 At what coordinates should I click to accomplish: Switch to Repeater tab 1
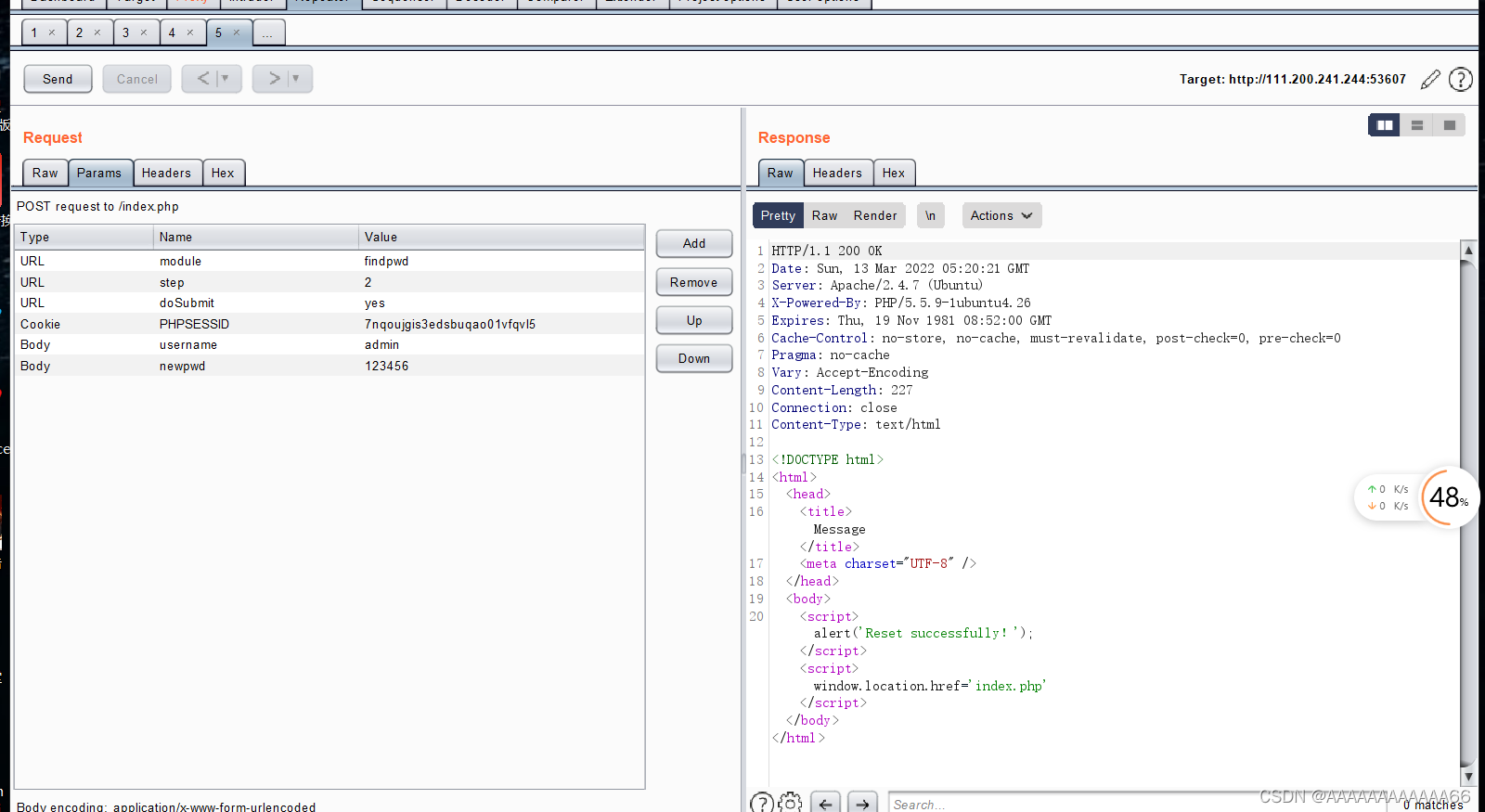[34, 32]
